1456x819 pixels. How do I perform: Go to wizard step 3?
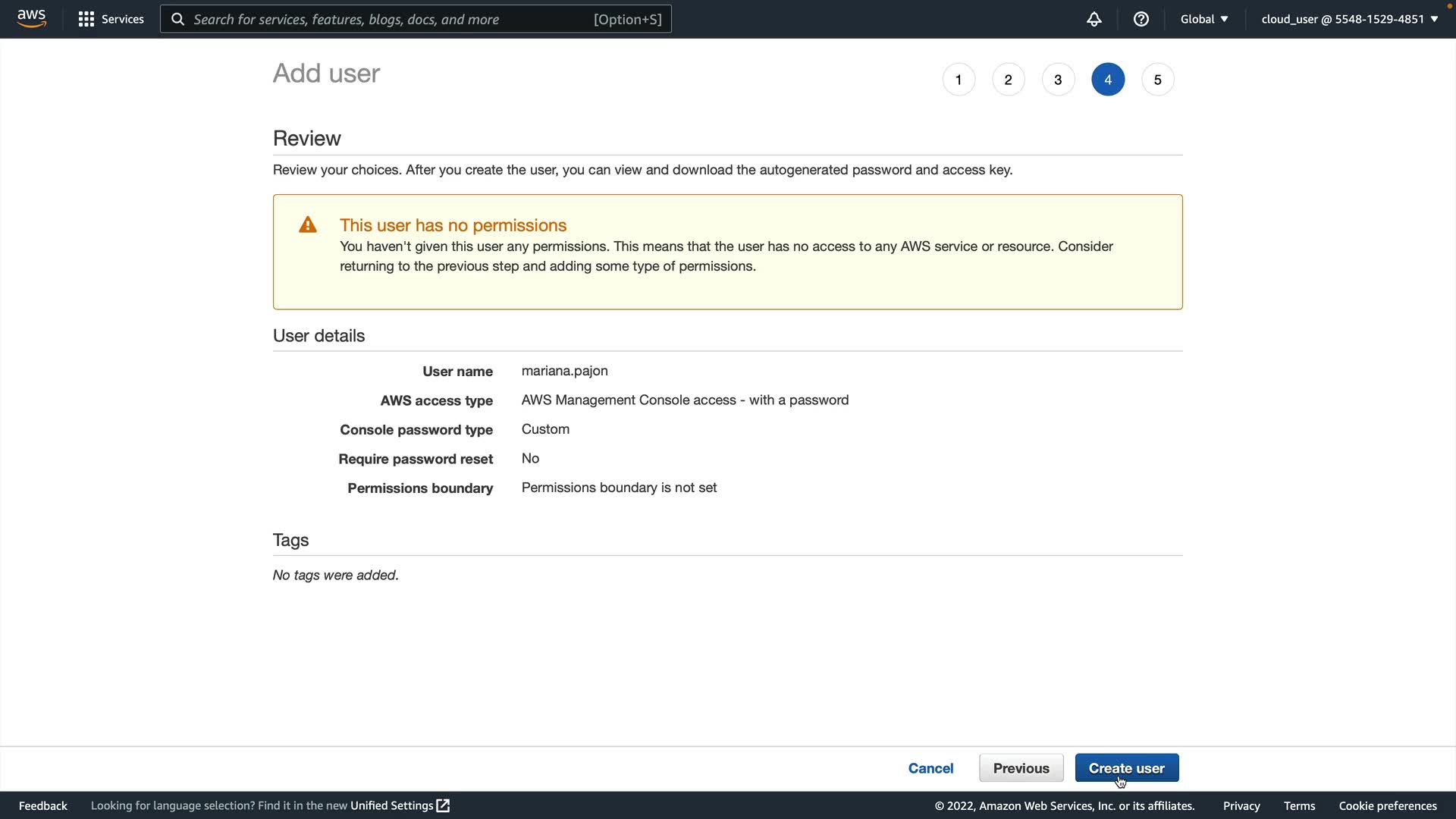(x=1058, y=80)
